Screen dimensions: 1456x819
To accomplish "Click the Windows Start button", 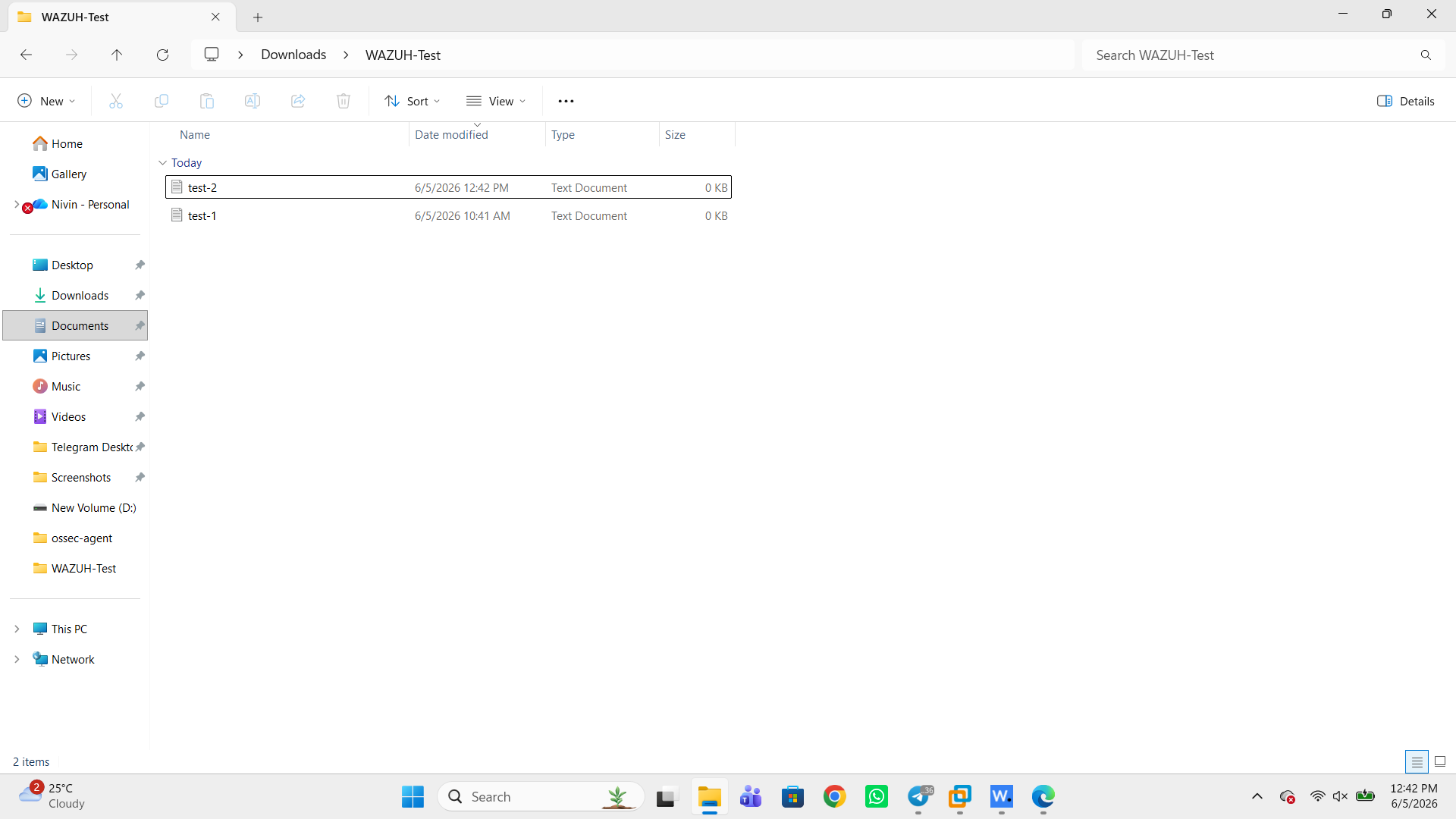I will 413,796.
